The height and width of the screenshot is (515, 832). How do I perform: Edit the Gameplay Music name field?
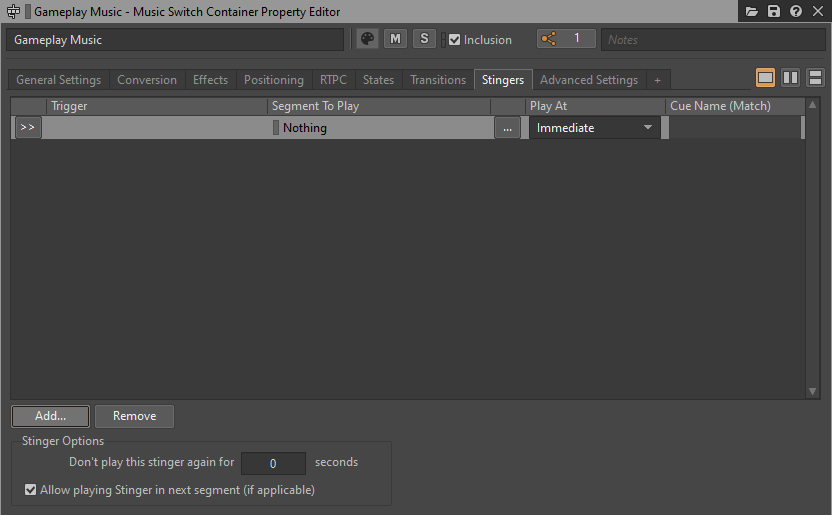(175, 40)
